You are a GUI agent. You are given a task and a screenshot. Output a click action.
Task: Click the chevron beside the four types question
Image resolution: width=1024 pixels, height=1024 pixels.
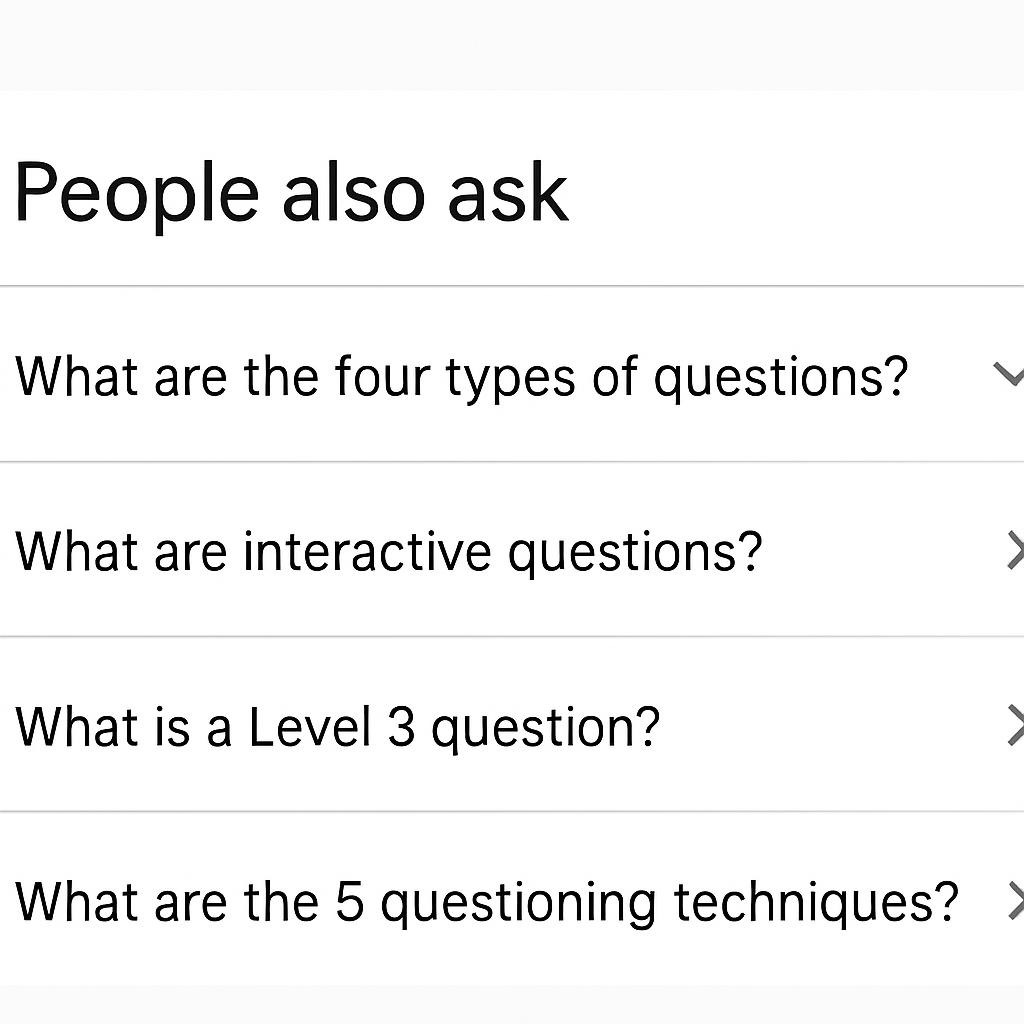[1008, 374]
